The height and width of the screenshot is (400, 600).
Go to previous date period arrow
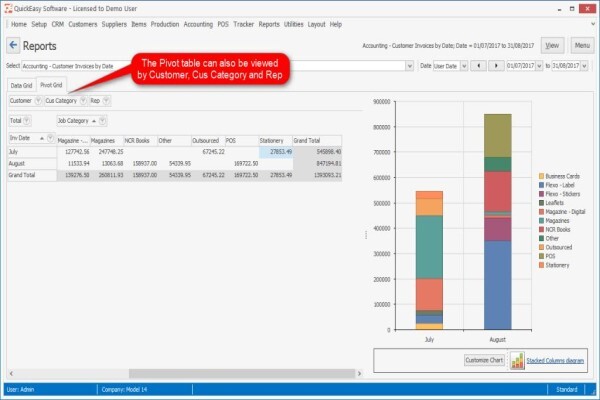pos(478,66)
